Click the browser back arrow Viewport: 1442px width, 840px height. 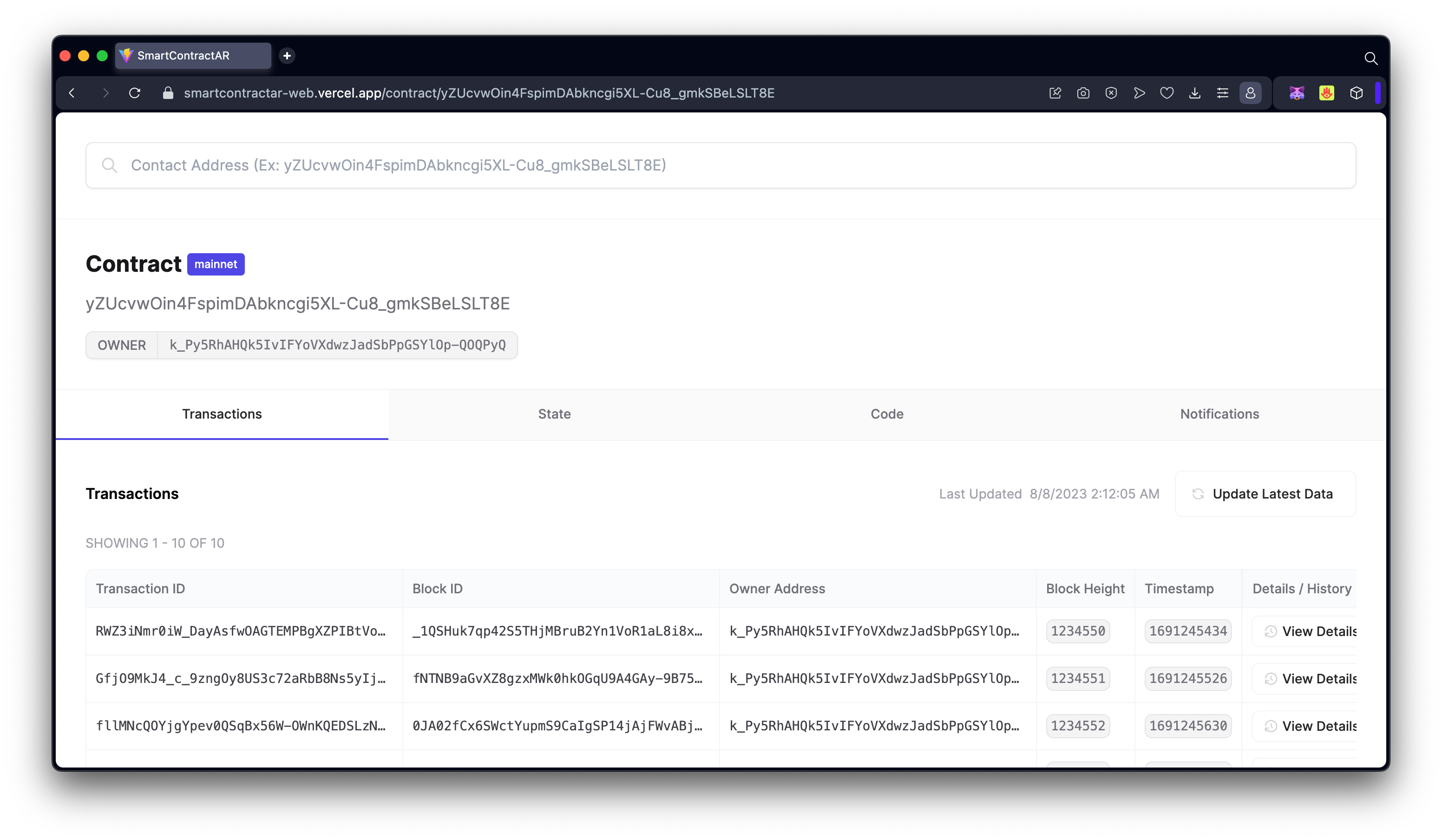coord(72,93)
